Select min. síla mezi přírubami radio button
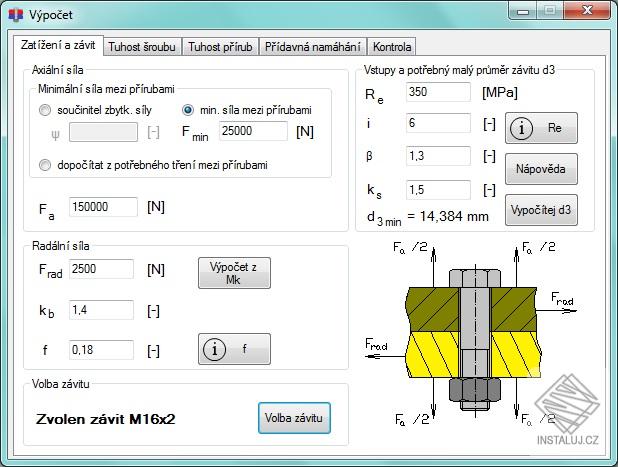This screenshot has width=618, height=467. (188, 110)
